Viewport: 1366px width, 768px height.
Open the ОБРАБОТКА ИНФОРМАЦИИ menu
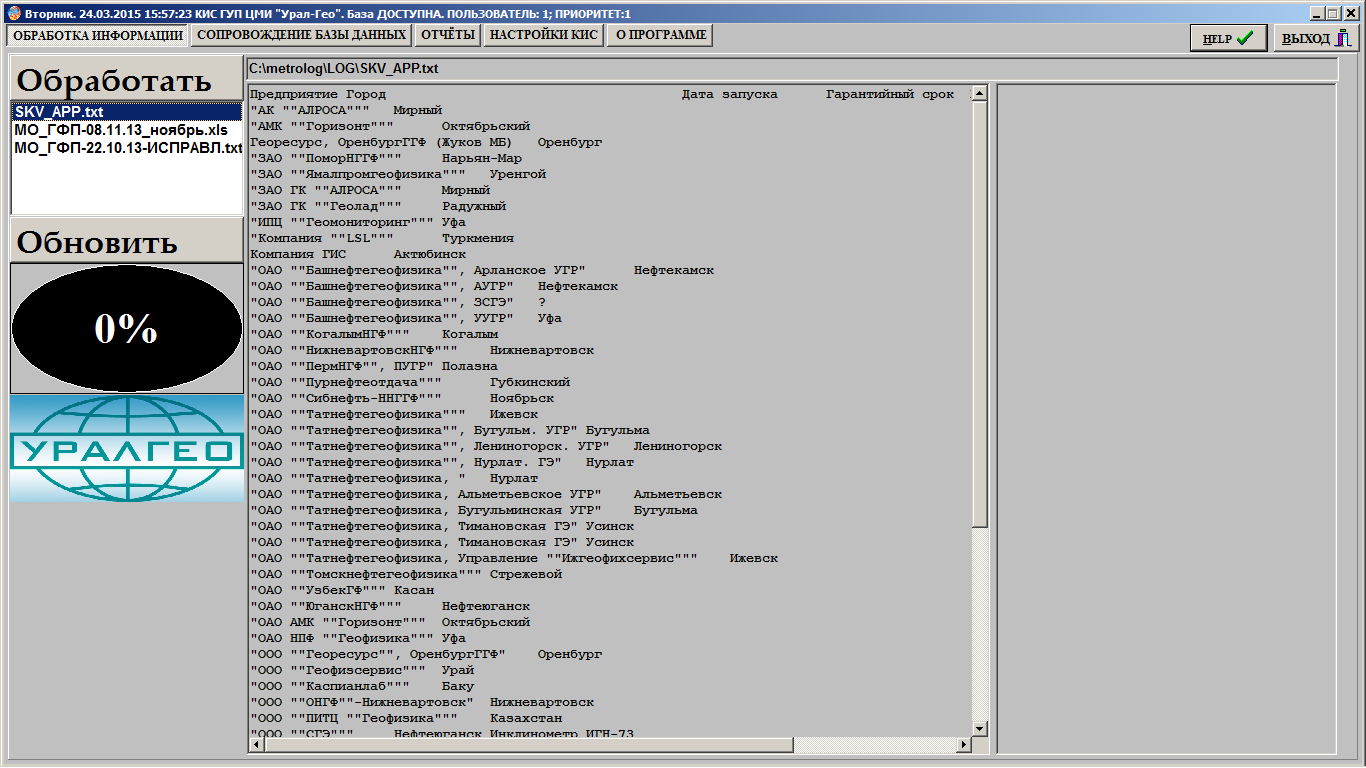click(98, 35)
